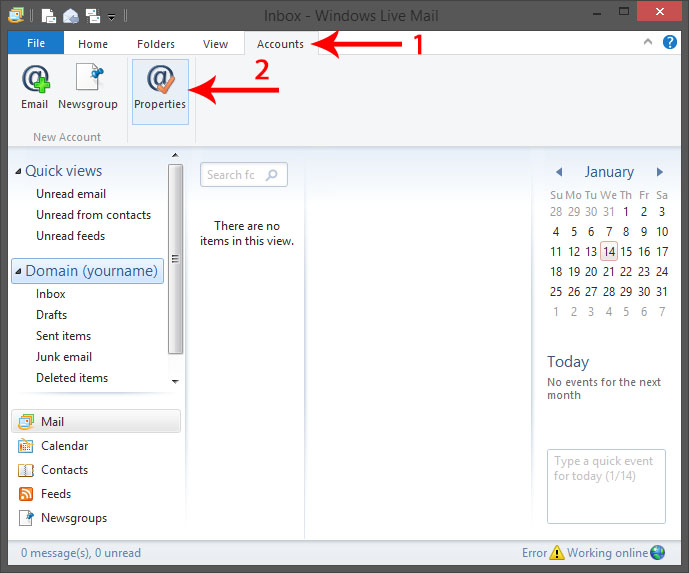Screen dimensions: 689x573
Task: Click the search magnifier icon
Action: pyautogui.click(x=272, y=175)
